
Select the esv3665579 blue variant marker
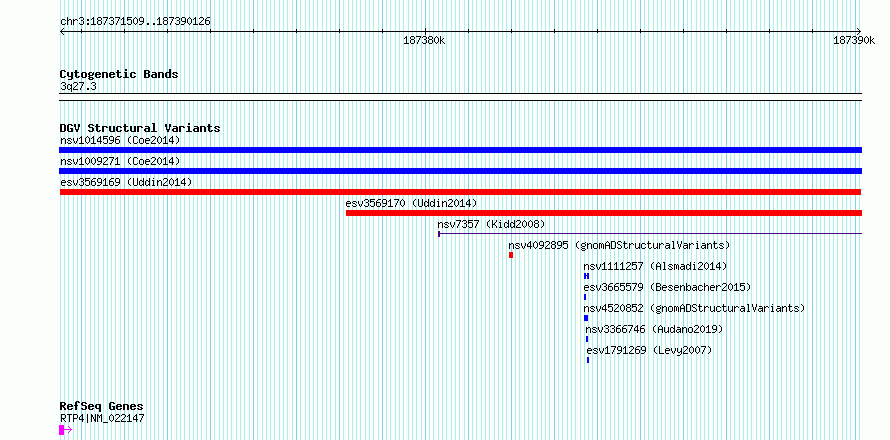(585, 297)
